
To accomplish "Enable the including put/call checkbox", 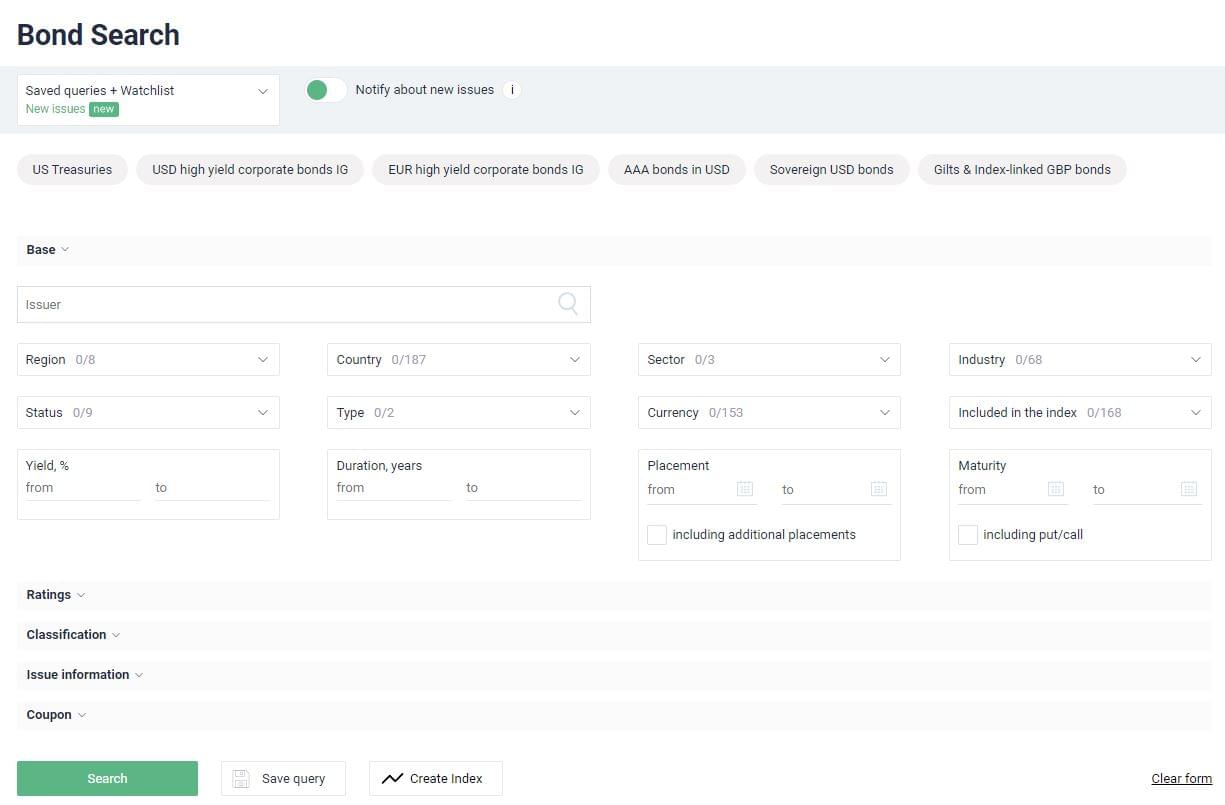I will [x=968, y=535].
